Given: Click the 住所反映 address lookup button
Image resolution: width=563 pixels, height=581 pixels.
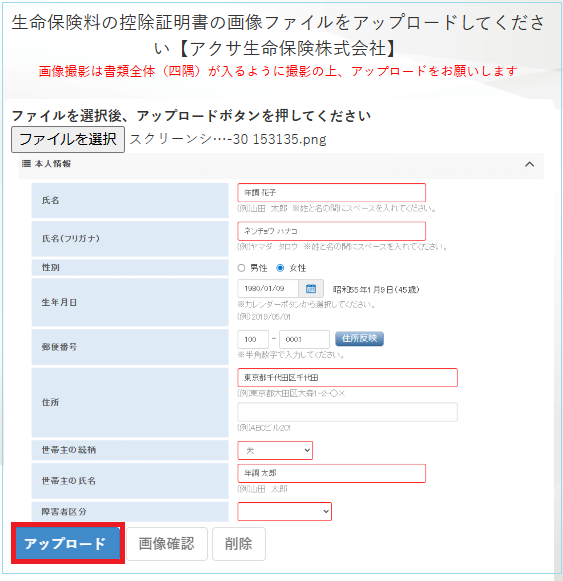Looking at the screenshot, I should click(359, 338).
